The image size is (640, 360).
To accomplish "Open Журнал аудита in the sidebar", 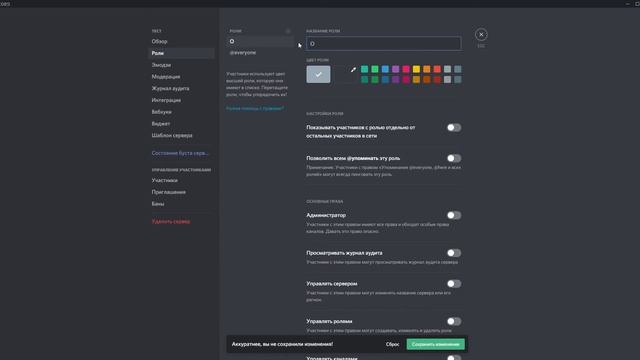I will pyautogui.click(x=181, y=88).
